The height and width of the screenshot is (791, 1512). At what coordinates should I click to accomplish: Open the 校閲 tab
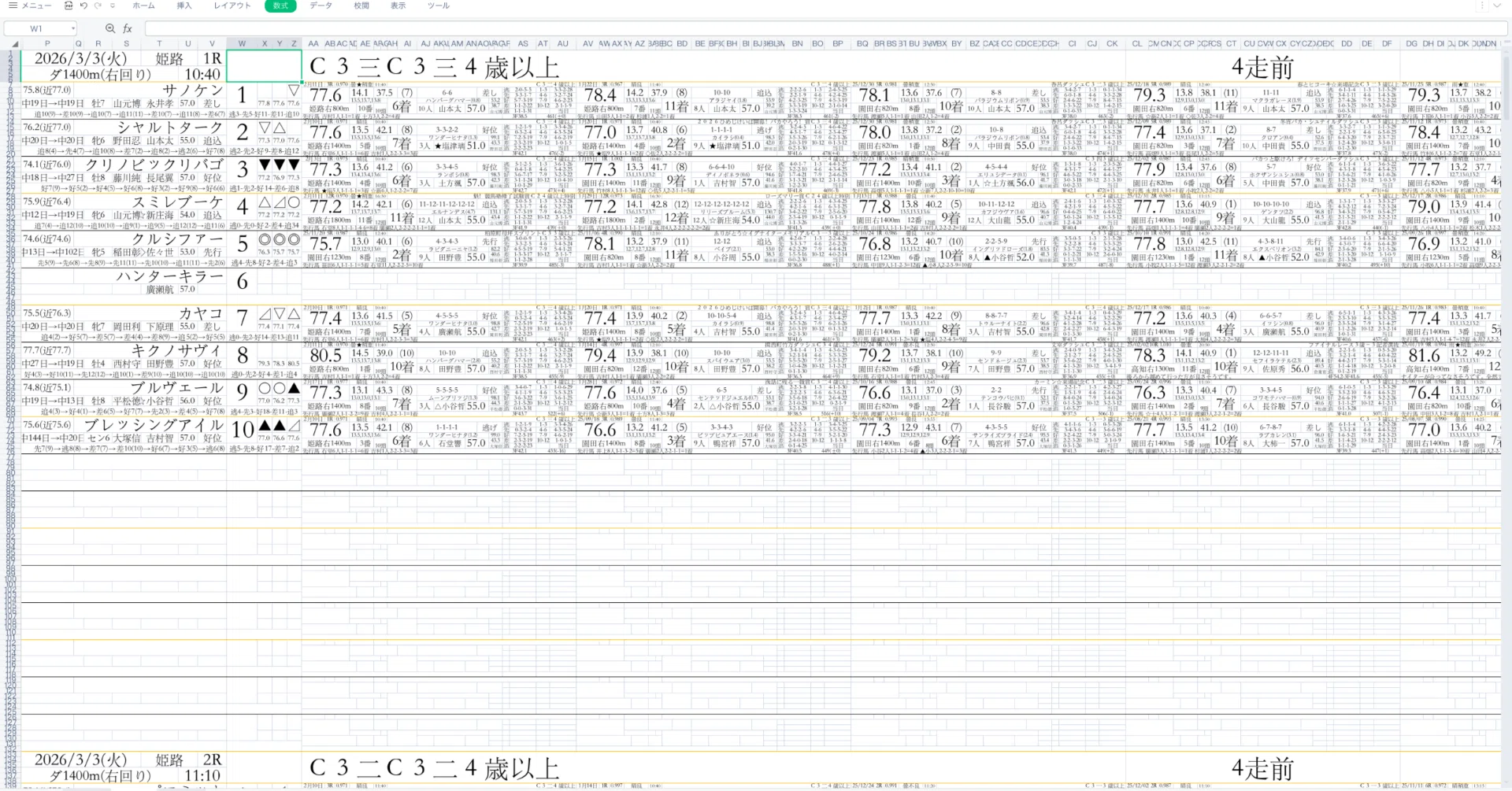pos(361,6)
